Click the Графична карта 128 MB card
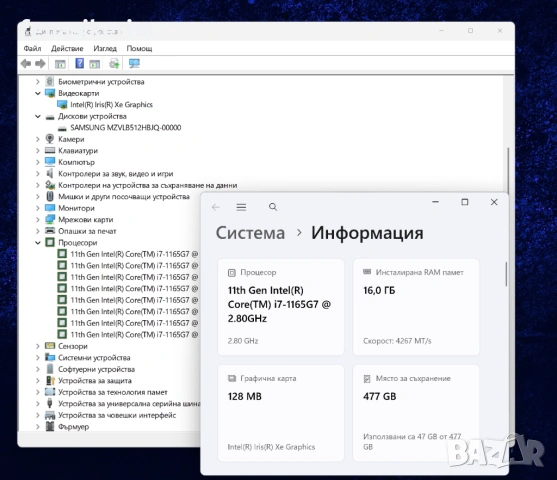557x480 pixels. (281, 413)
